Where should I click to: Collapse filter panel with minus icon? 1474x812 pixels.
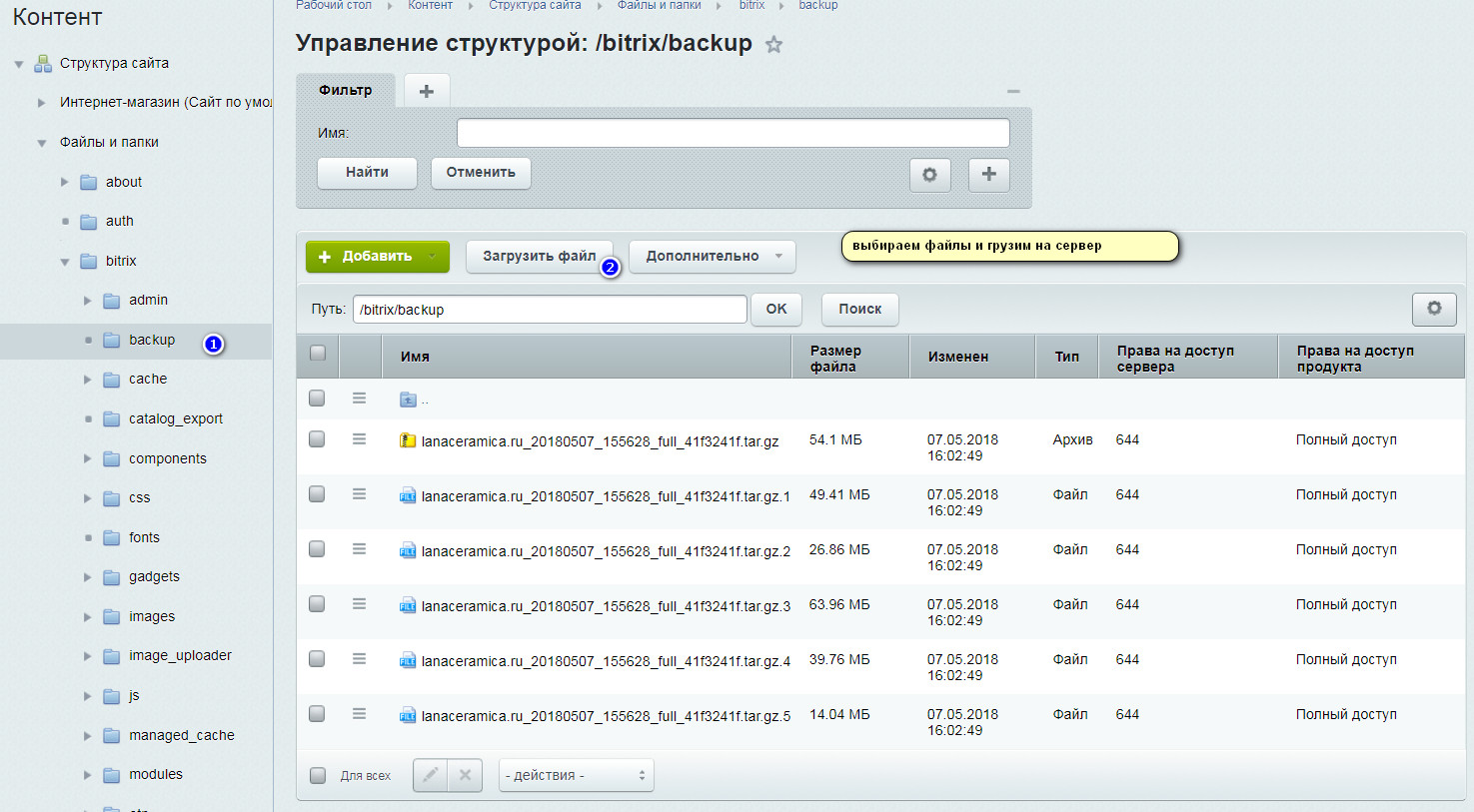tap(1013, 92)
